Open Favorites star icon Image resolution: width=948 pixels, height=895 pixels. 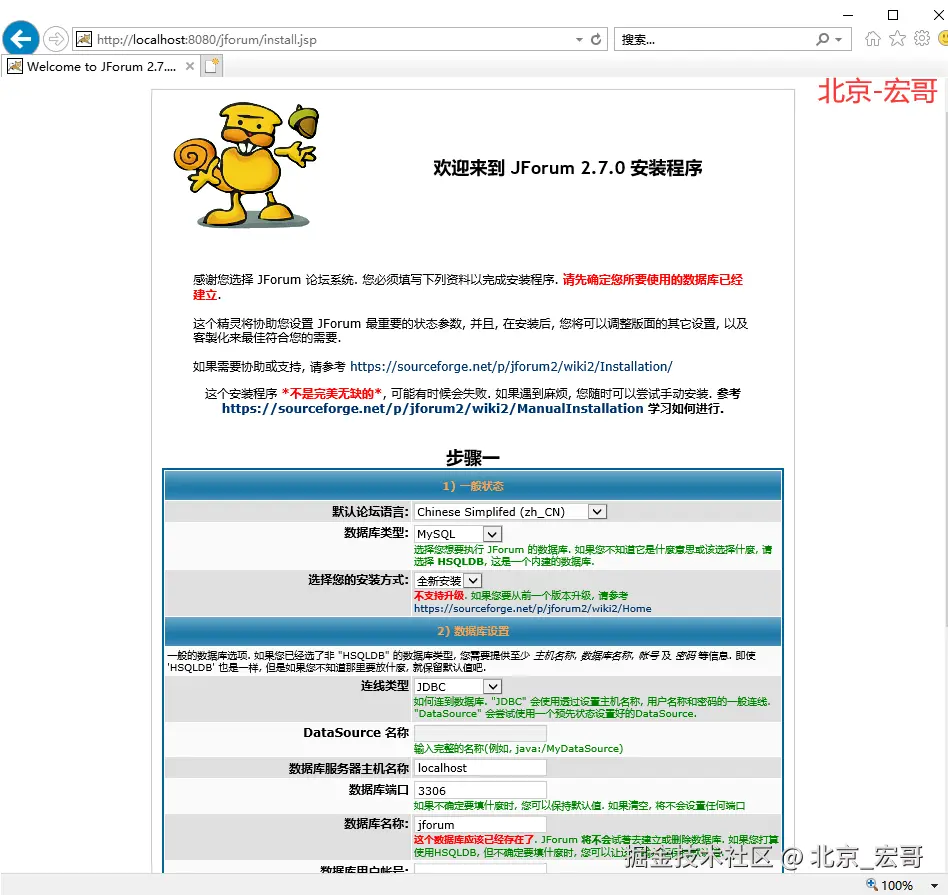898,39
